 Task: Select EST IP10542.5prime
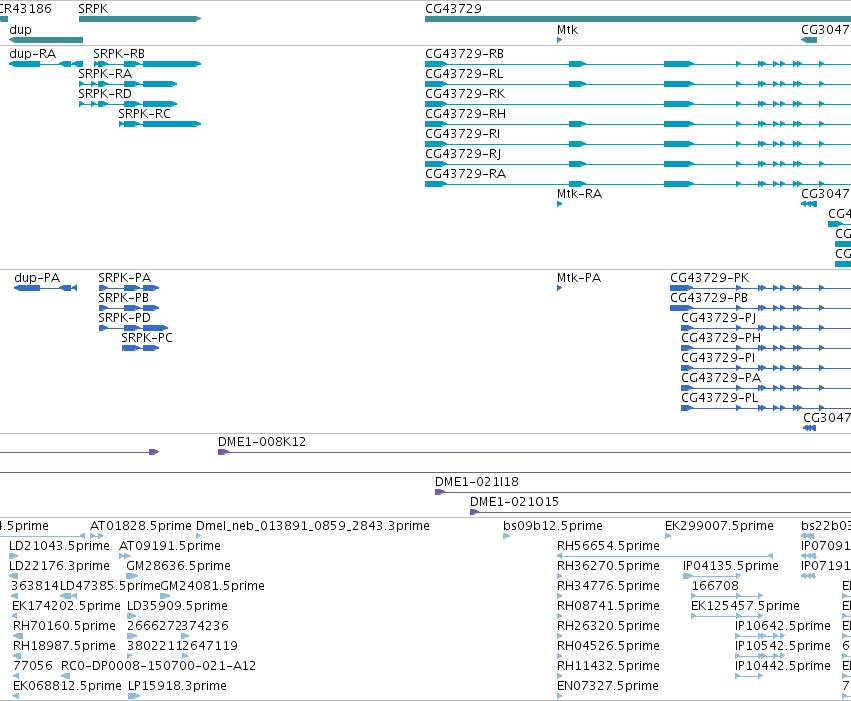[x=783, y=646]
